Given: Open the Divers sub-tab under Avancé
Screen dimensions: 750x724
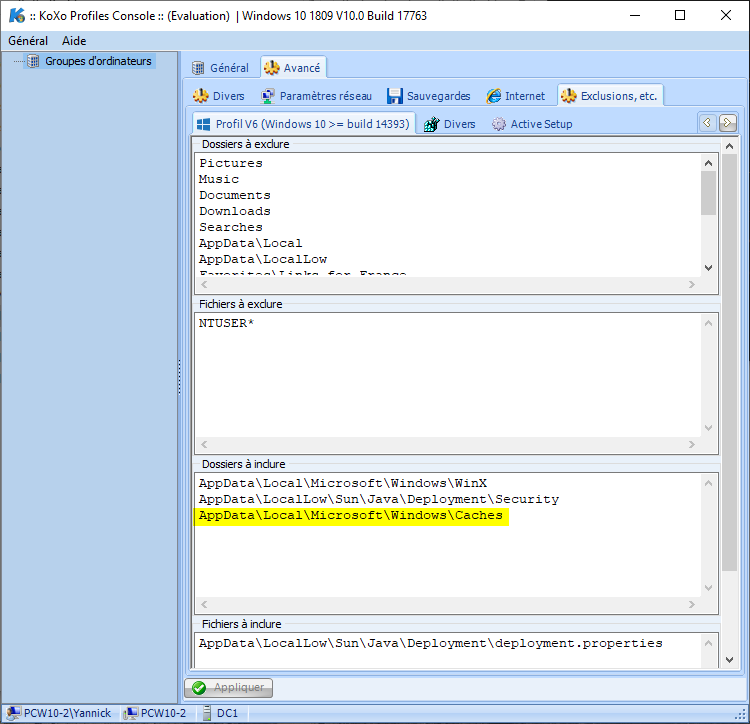Looking at the screenshot, I should tap(219, 96).
